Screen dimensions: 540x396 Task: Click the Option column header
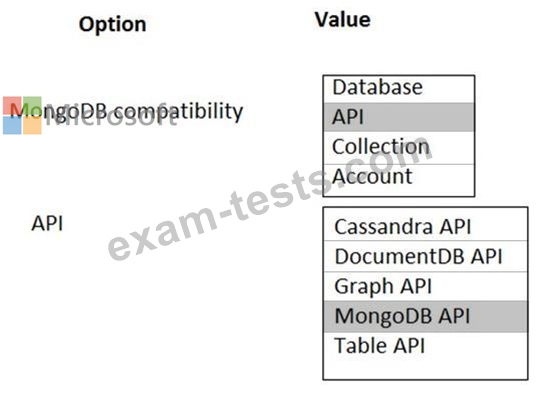tap(113, 25)
